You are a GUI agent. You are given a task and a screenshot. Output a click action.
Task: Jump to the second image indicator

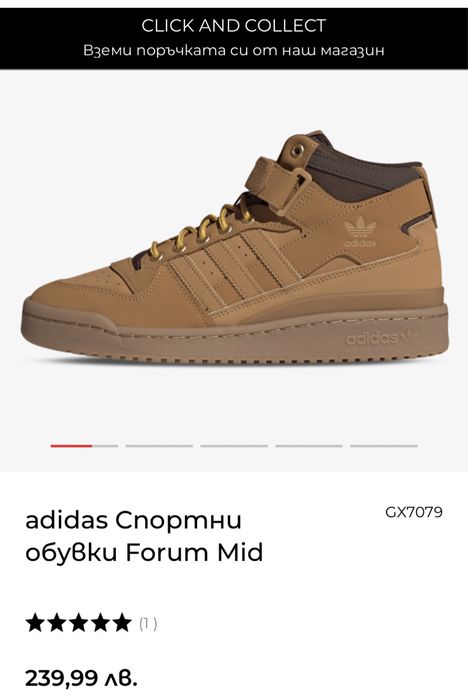[159, 445]
